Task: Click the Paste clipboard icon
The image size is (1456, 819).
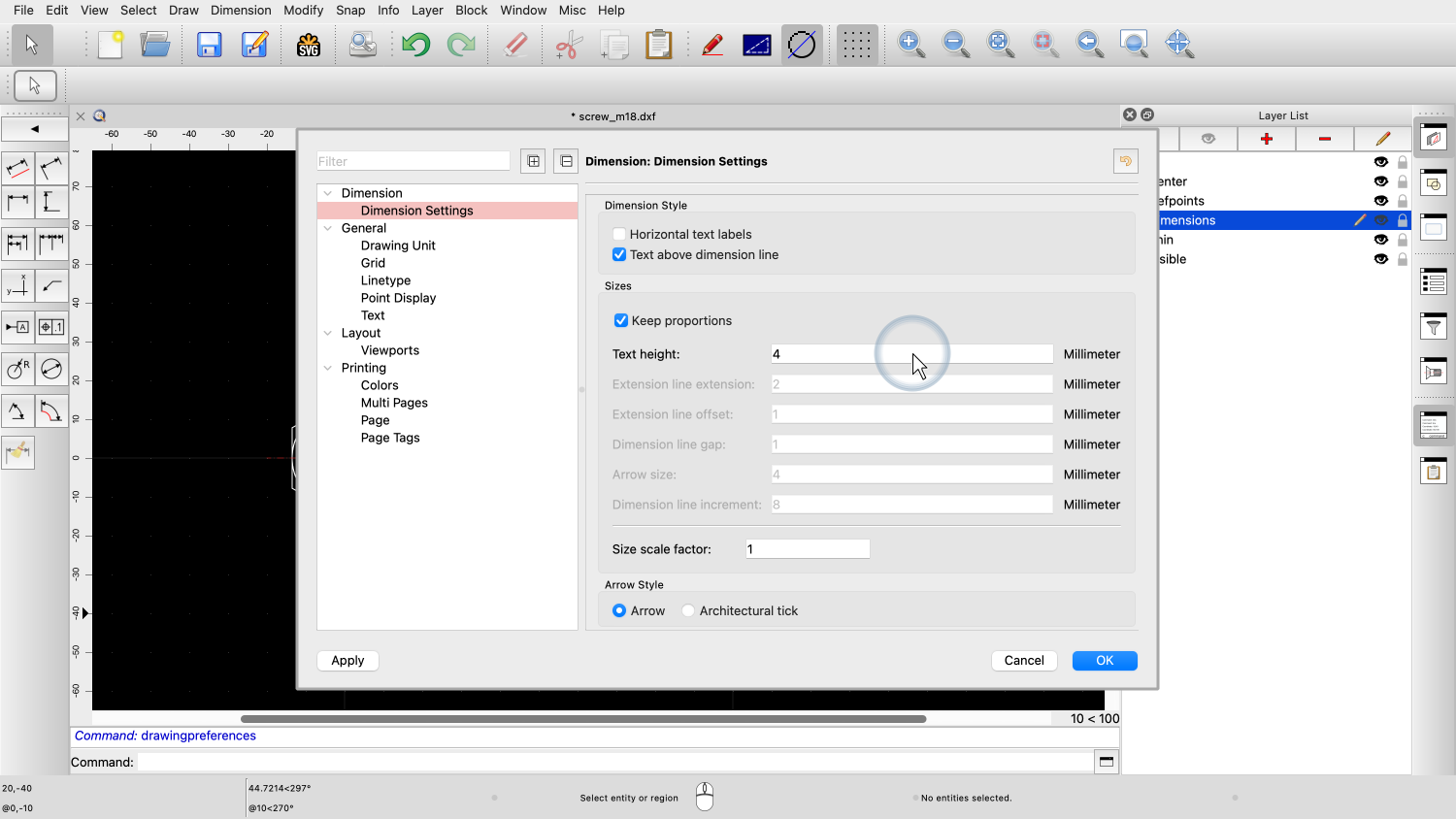Action: pyautogui.click(x=659, y=45)
